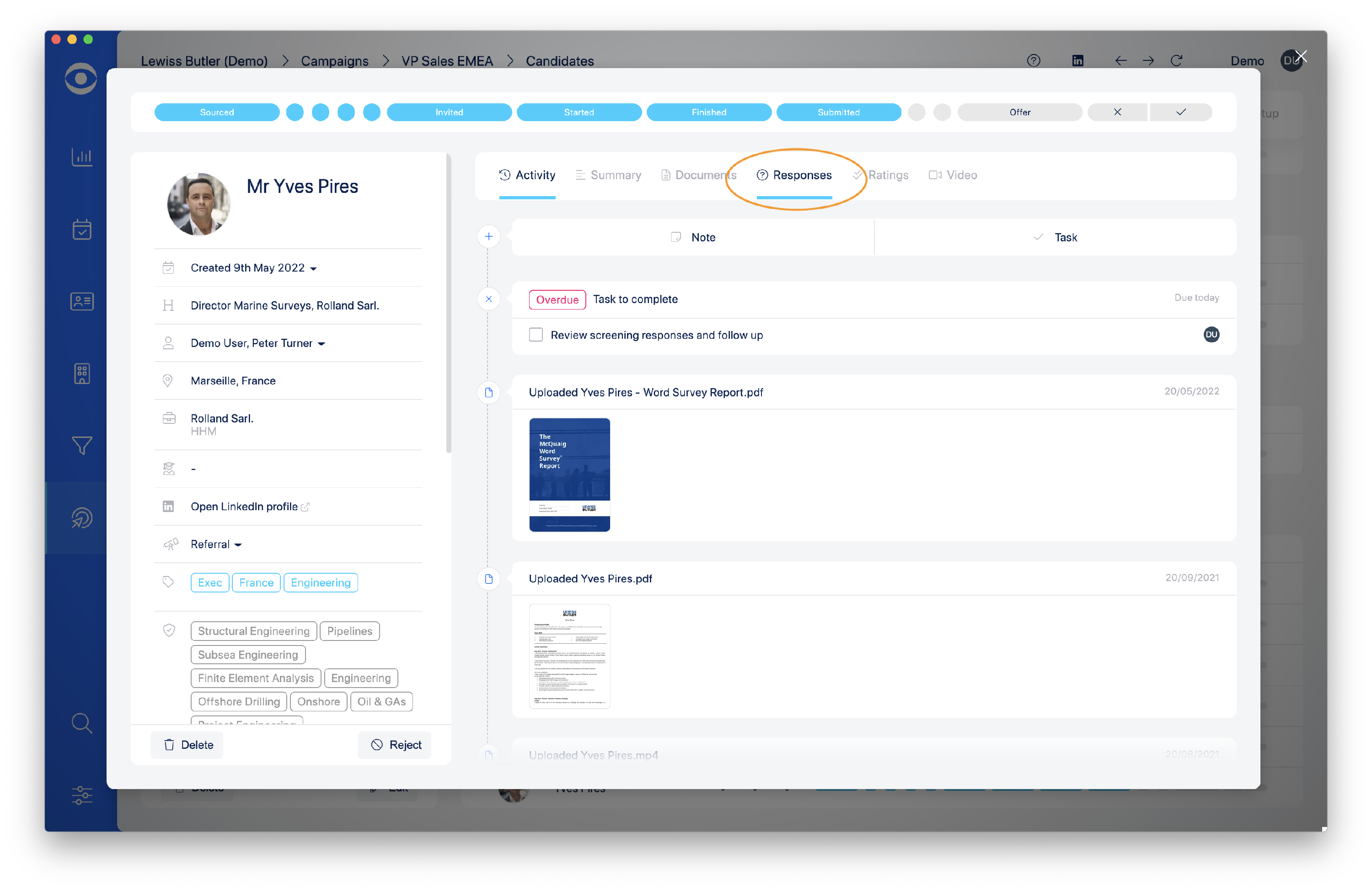This screenshot has width=1372, height=891.
Task: Open the Referral source dropdown
Action: (x=215, y=544)
